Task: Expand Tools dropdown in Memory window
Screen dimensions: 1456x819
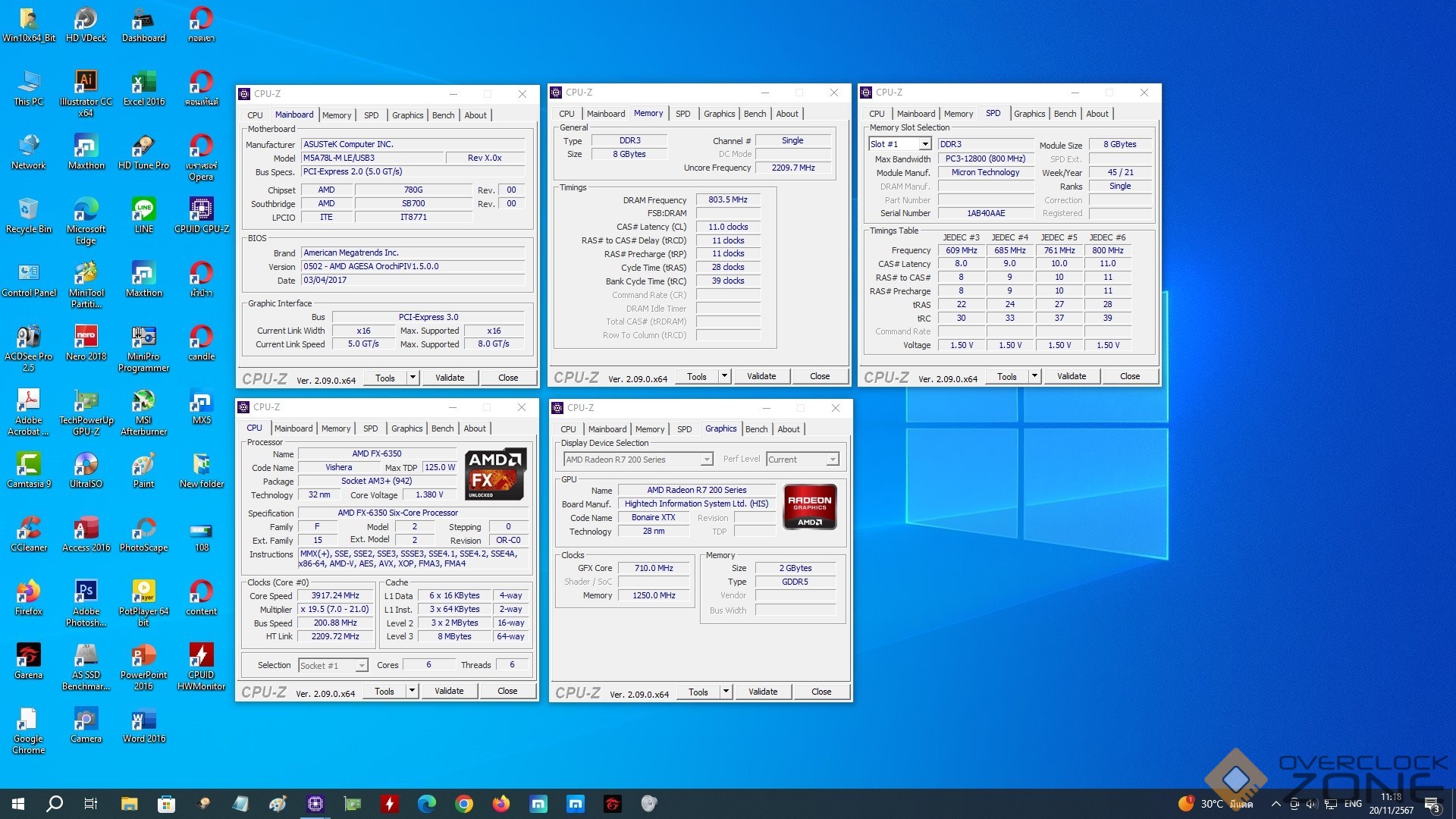Action: point(724,376)
